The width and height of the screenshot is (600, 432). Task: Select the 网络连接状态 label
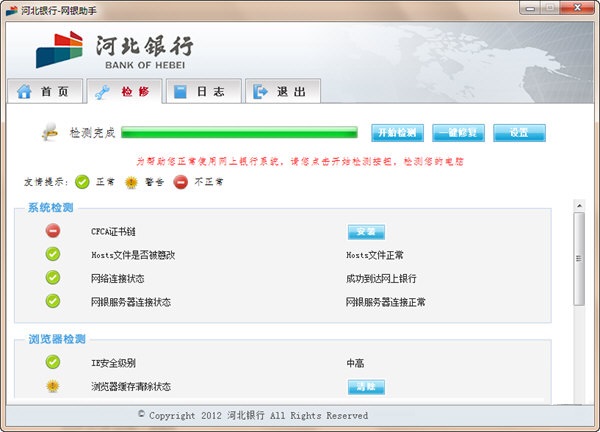[117, 279]
